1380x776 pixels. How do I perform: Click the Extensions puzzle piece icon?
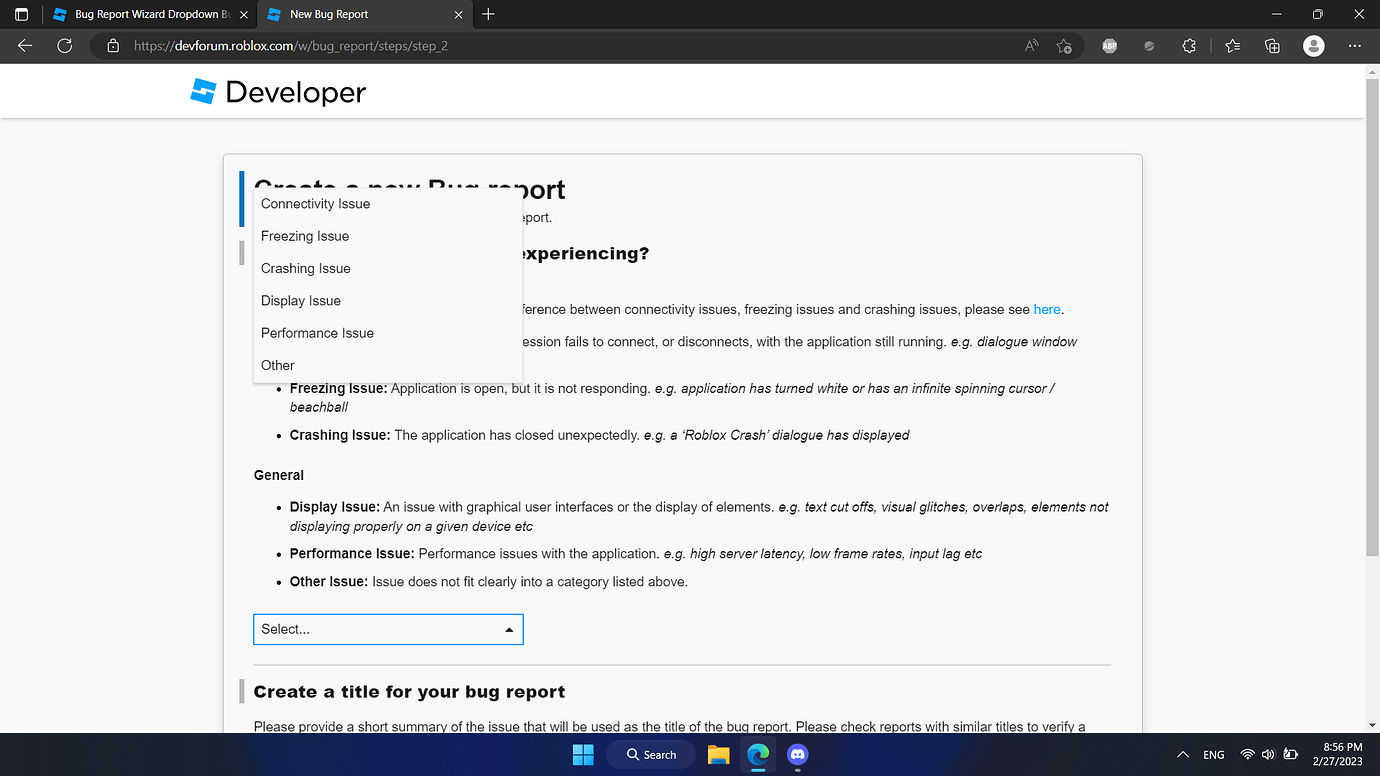pyautogui.click(x=1188, y=45)
